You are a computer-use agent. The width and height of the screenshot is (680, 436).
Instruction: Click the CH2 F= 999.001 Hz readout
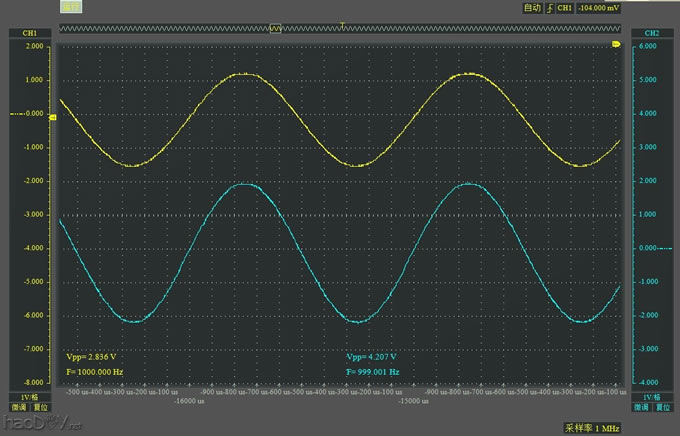372,371
